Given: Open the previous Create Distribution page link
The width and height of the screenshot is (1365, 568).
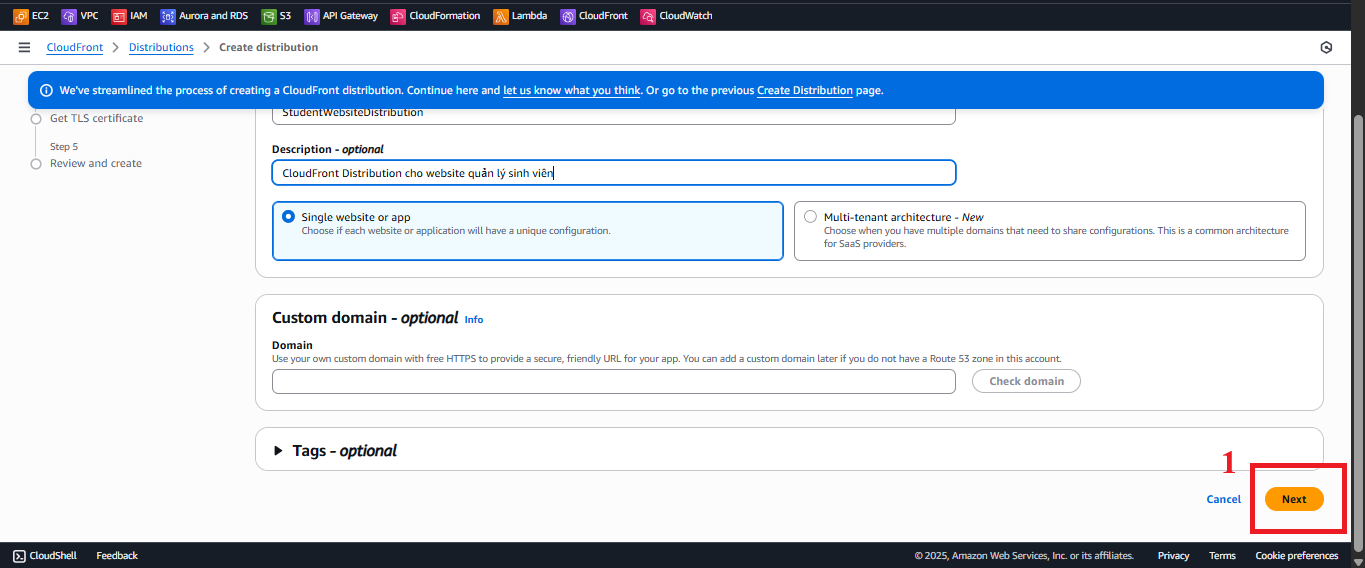Looking at the screenshot, I should (805, 90).
